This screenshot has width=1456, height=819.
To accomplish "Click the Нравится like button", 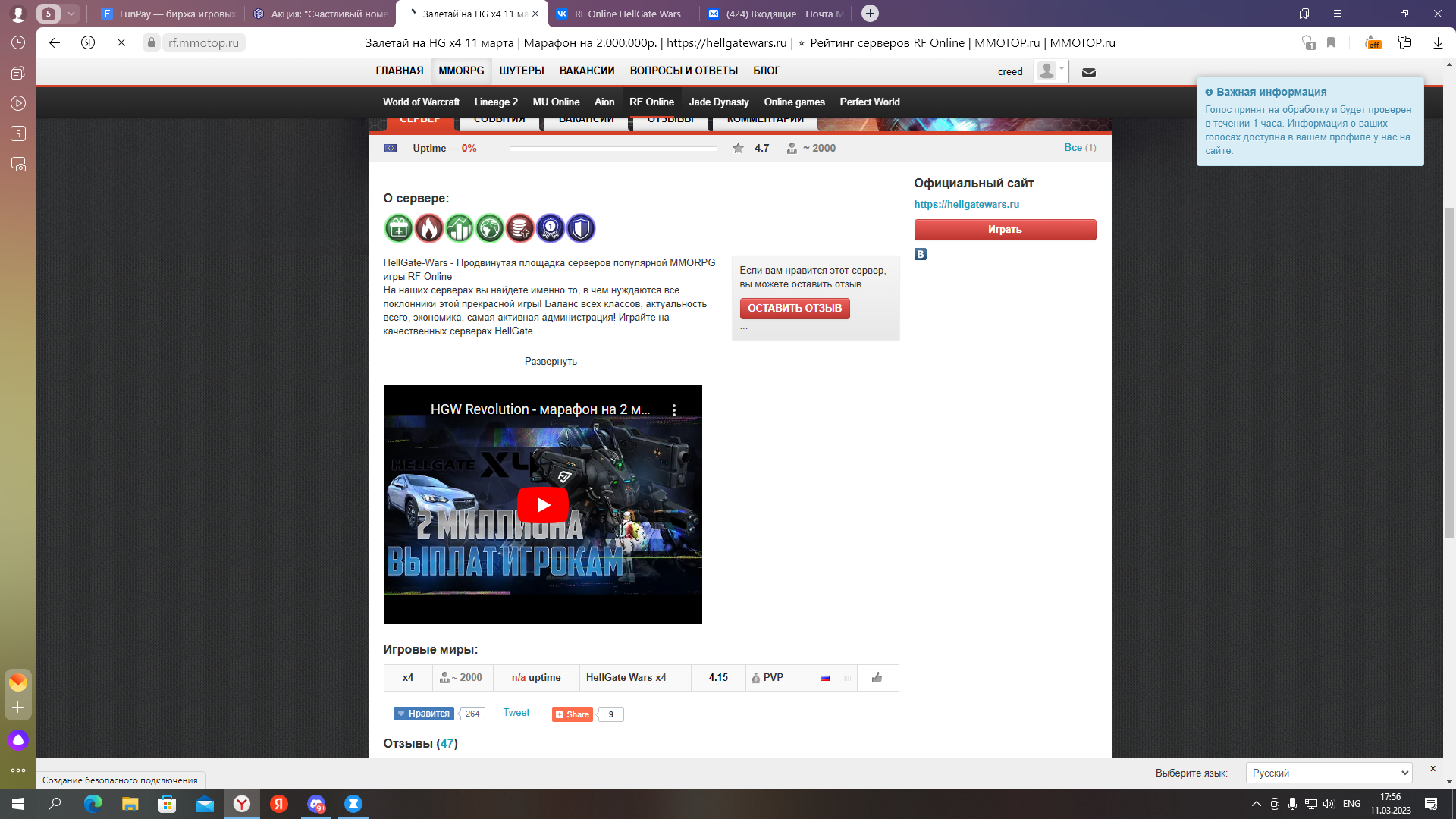I will pyautogui.click(x=424, y=714).
